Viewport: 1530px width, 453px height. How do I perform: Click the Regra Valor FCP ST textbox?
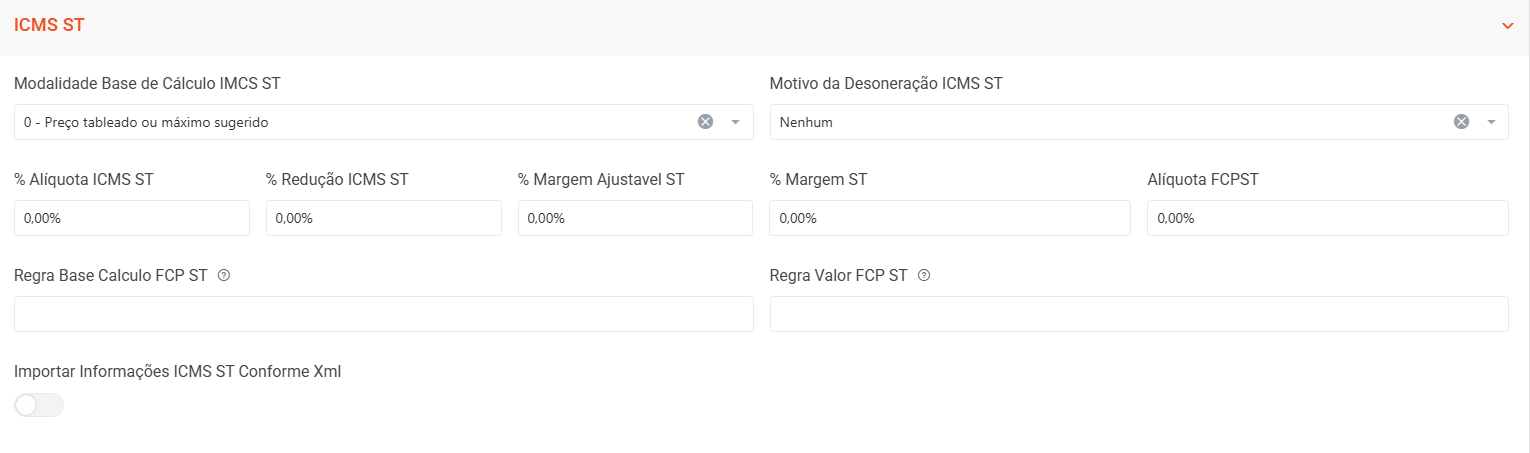click(1139, 314)
